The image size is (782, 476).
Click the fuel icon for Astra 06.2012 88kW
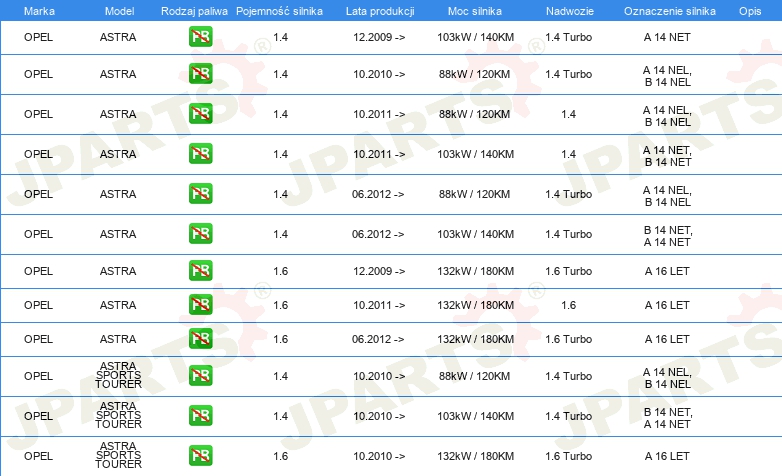coord(200,194)
